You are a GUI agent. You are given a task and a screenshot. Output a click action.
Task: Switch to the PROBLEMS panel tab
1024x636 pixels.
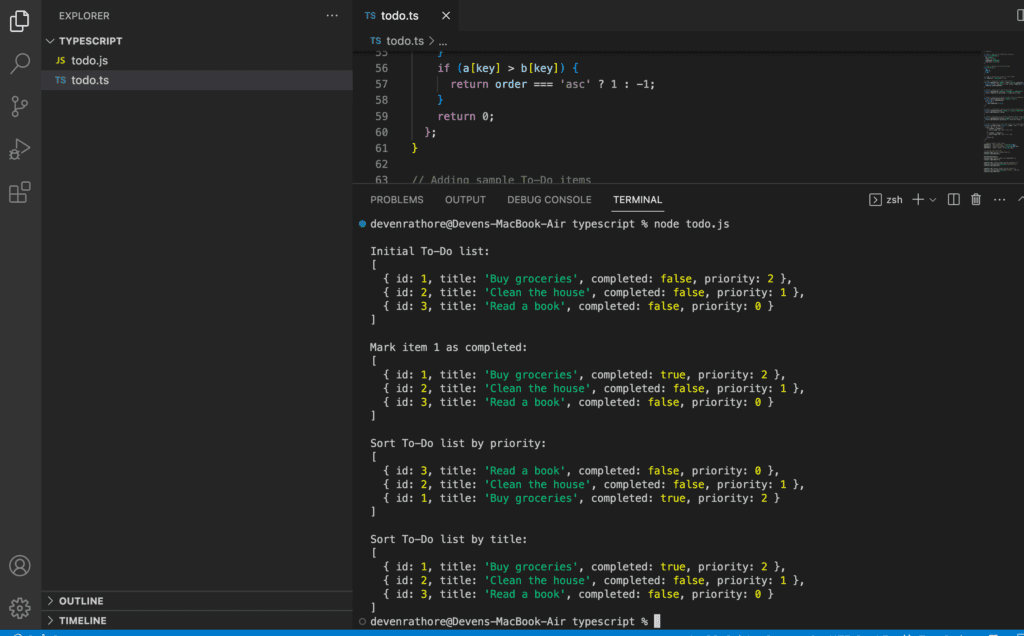click(396, 200)
